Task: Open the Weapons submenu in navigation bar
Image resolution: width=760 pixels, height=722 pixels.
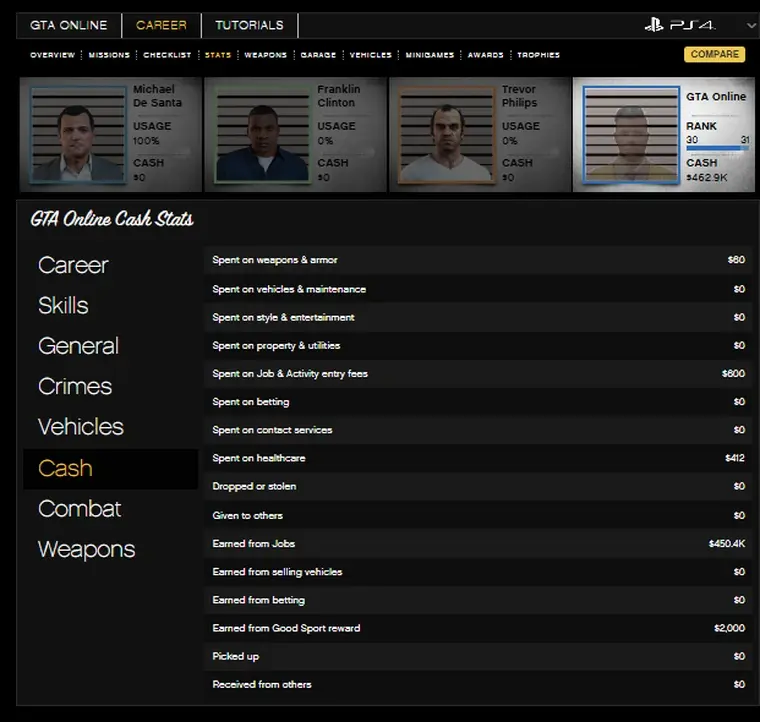Action: click(x=265, y=55)
